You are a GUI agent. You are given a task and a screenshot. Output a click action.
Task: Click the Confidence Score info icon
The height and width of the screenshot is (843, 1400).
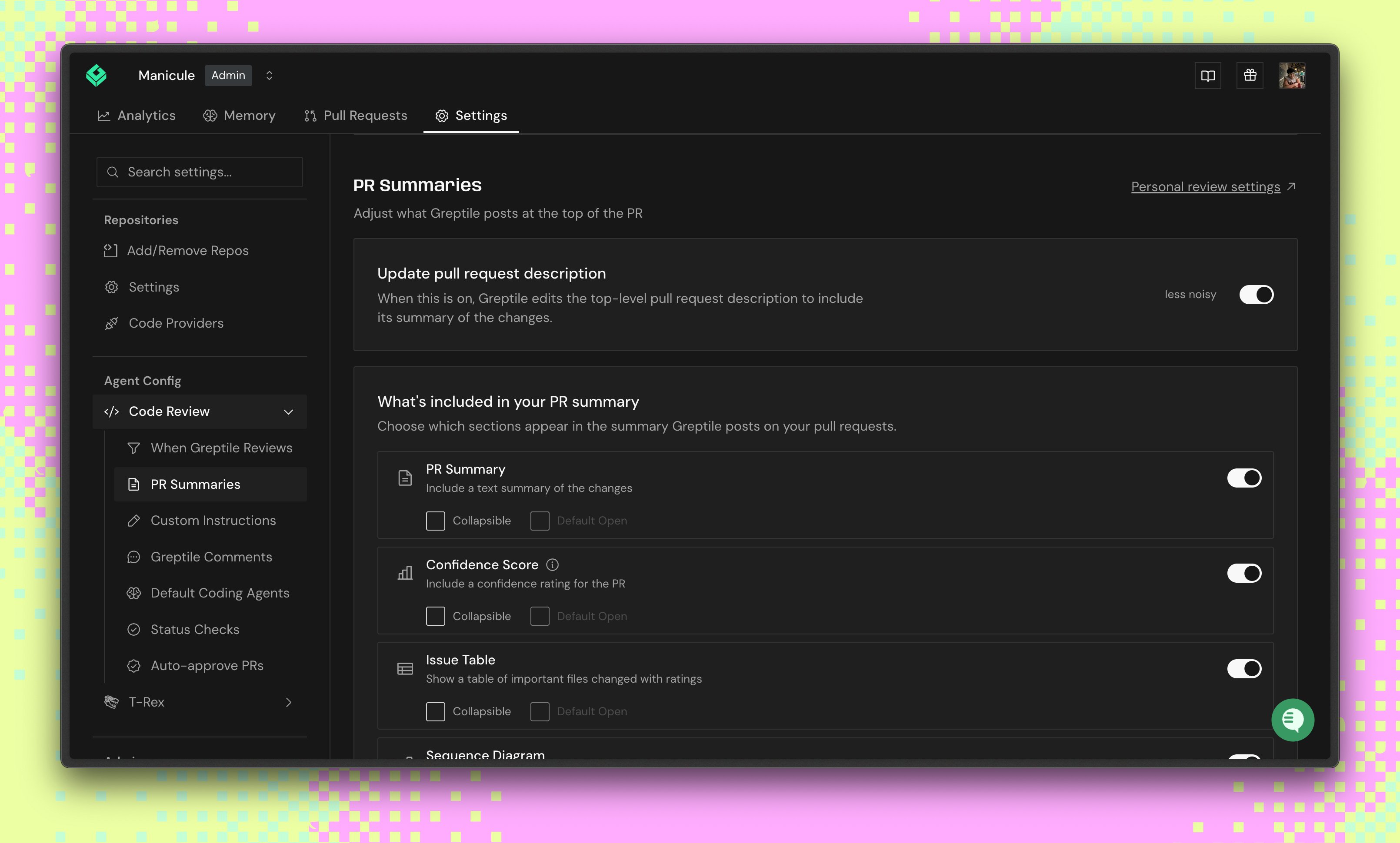tap(552, 565)
